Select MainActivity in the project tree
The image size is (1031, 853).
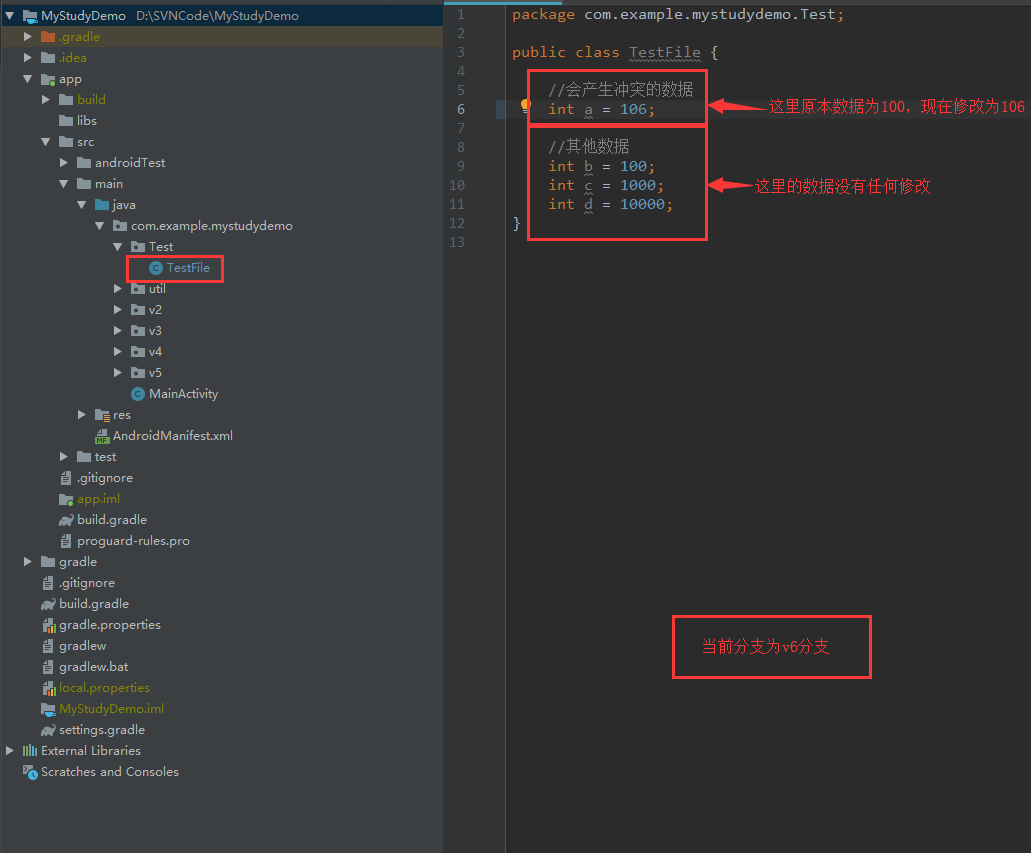183,393
